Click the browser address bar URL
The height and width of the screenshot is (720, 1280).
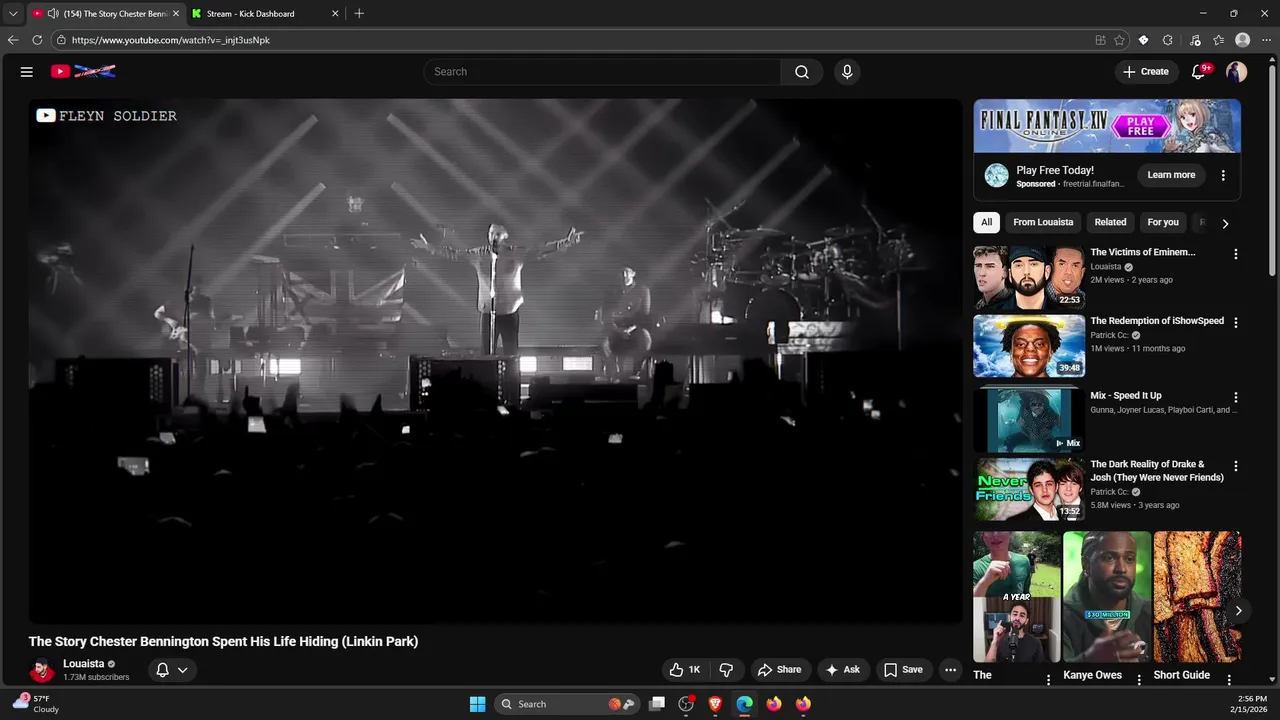pos(171,40)
